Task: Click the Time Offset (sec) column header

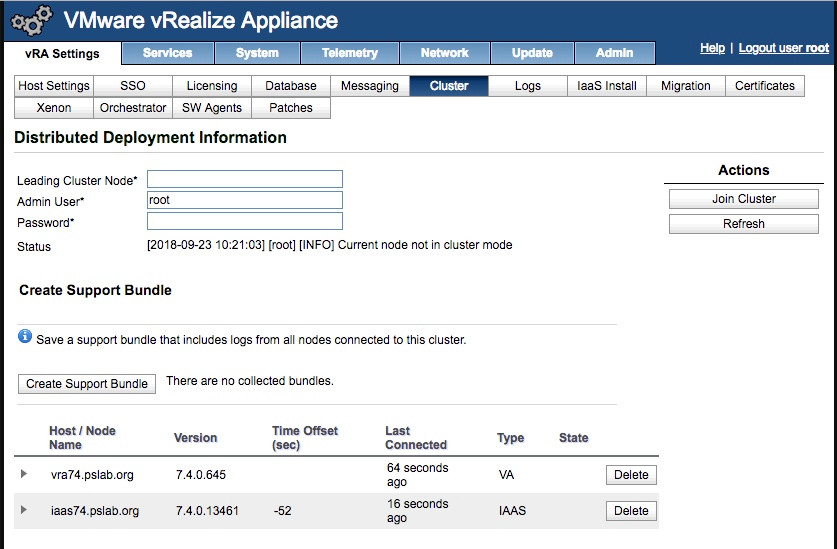Action: 305,437
